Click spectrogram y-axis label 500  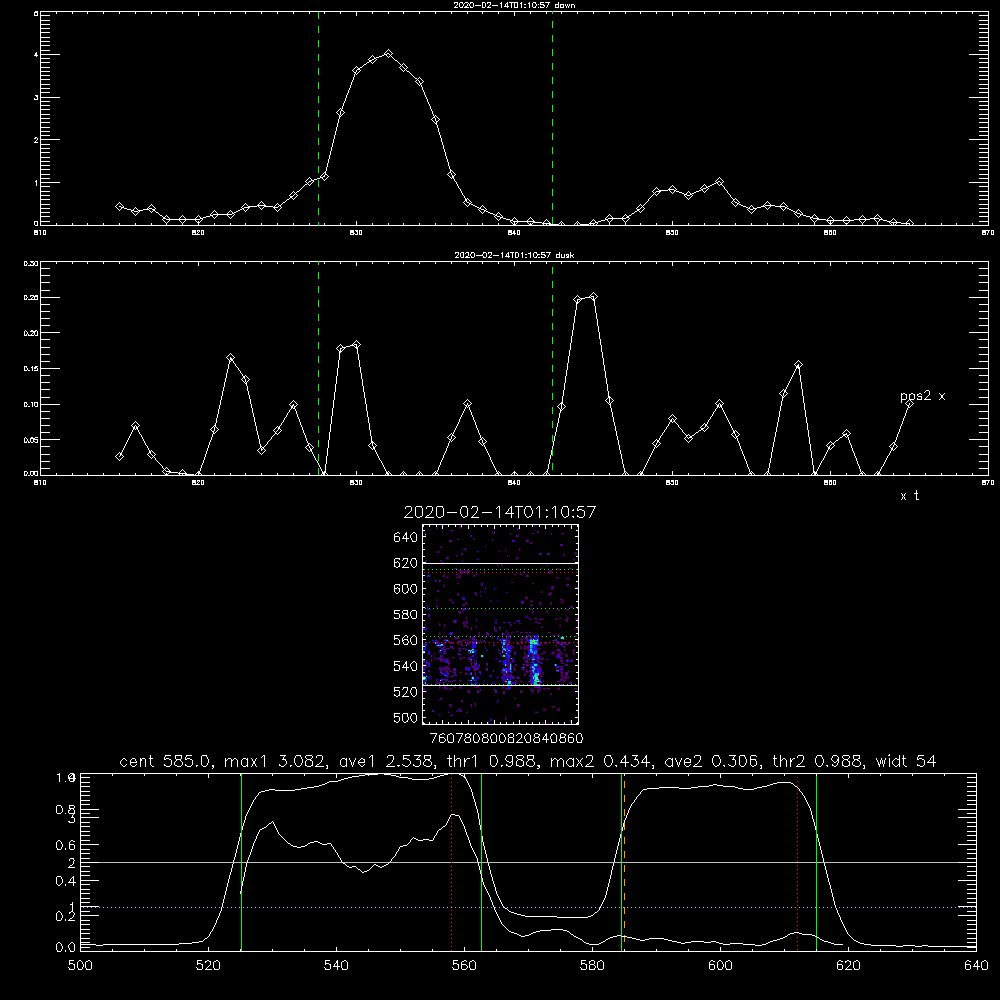[x=406, y=717]
